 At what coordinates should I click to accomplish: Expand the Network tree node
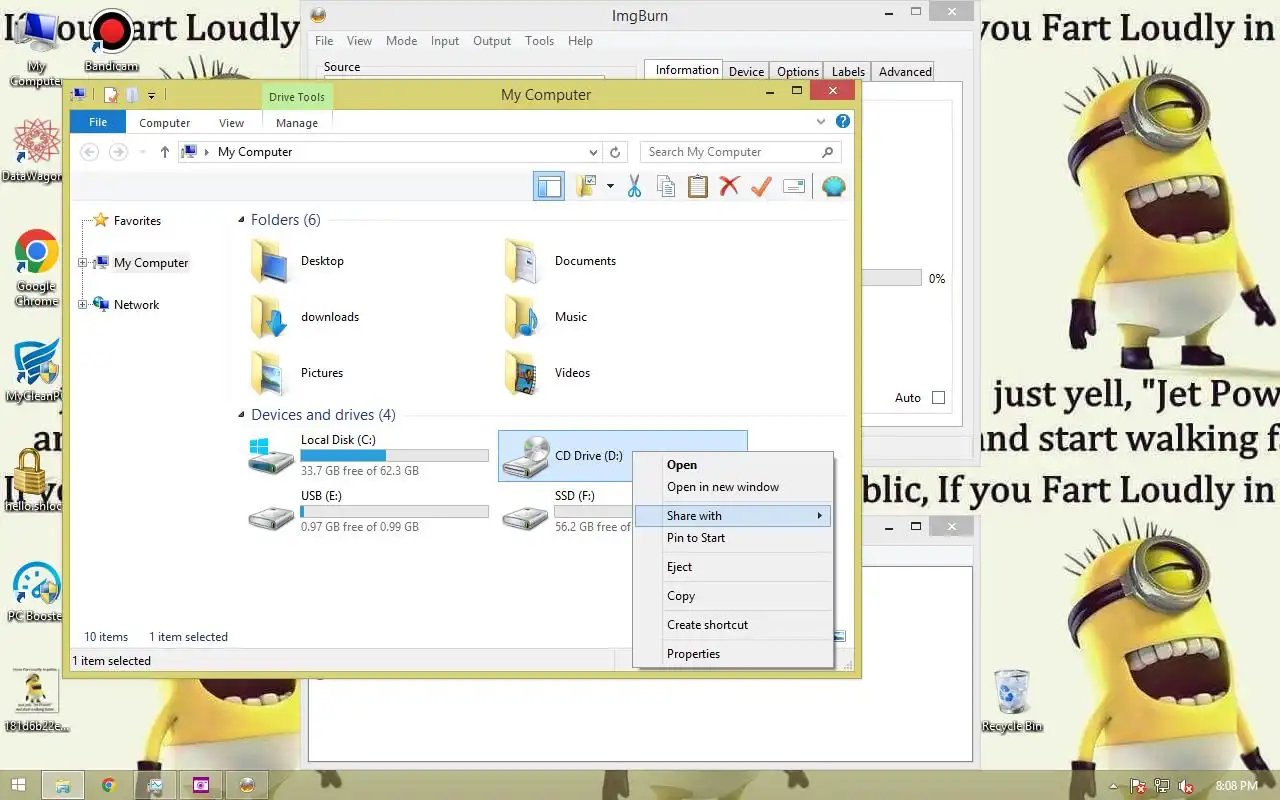click(82, 305)
